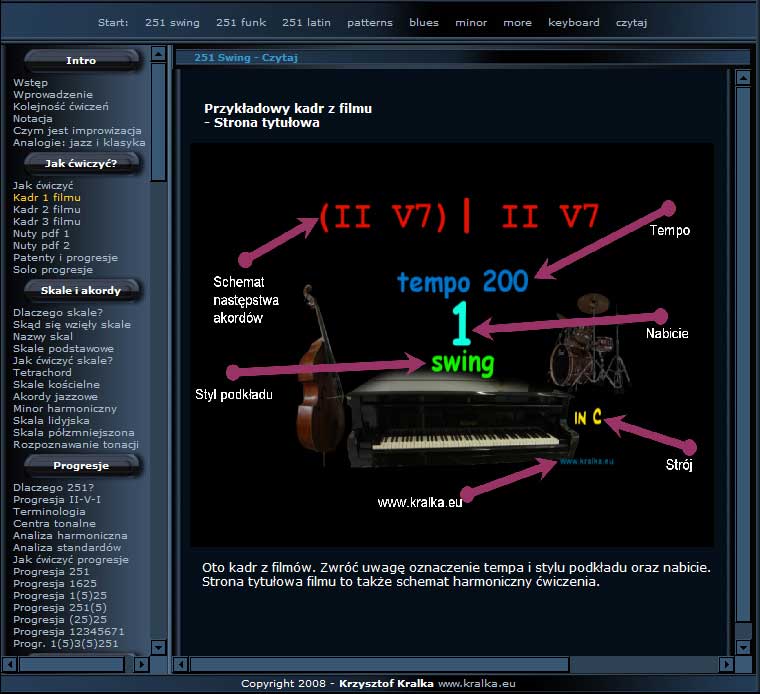
Task: Open the Jak ćwiczyć link under the header
Action: pos(43,186)
